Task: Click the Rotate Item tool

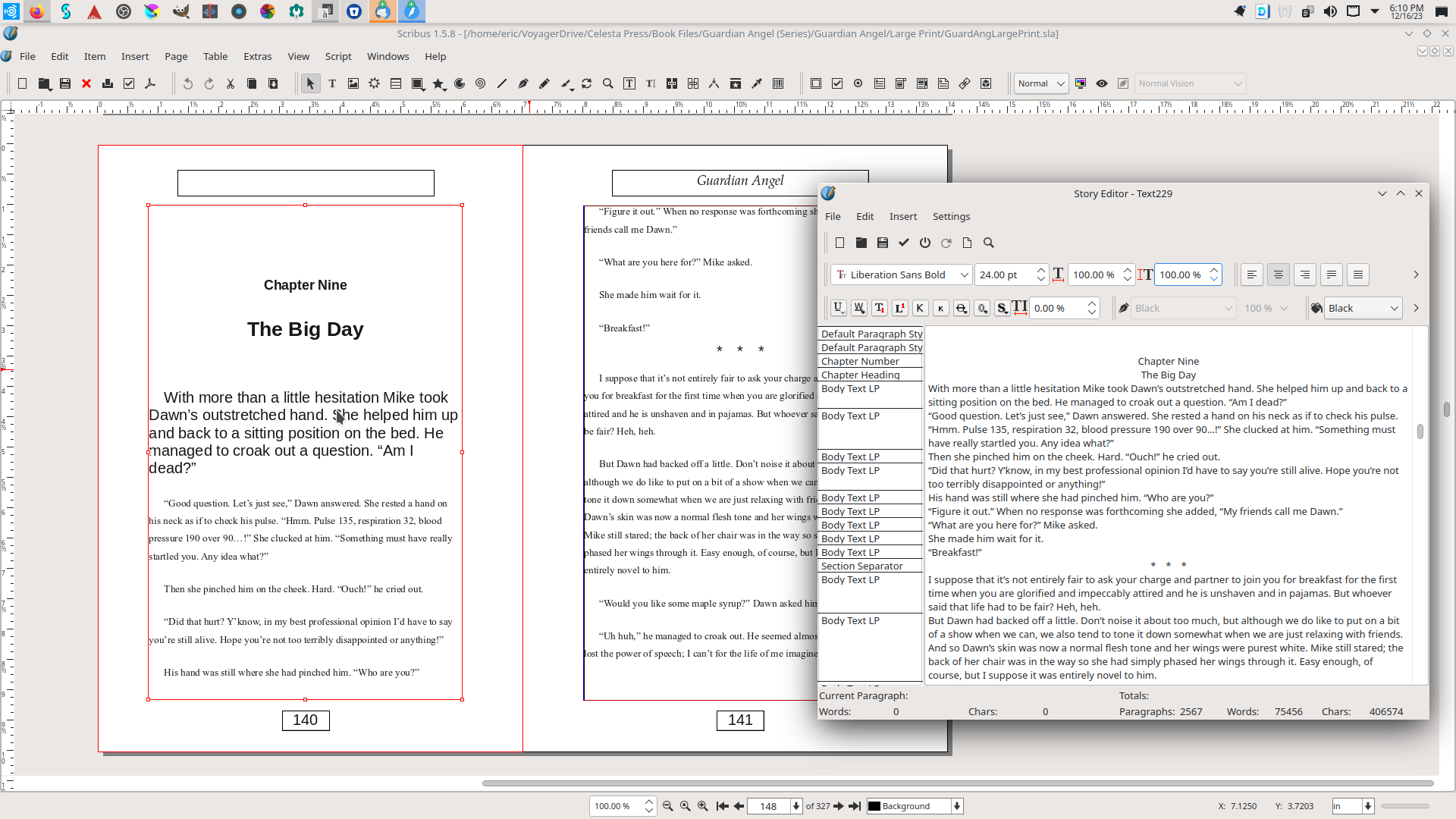Action: (x=586, y=83)
